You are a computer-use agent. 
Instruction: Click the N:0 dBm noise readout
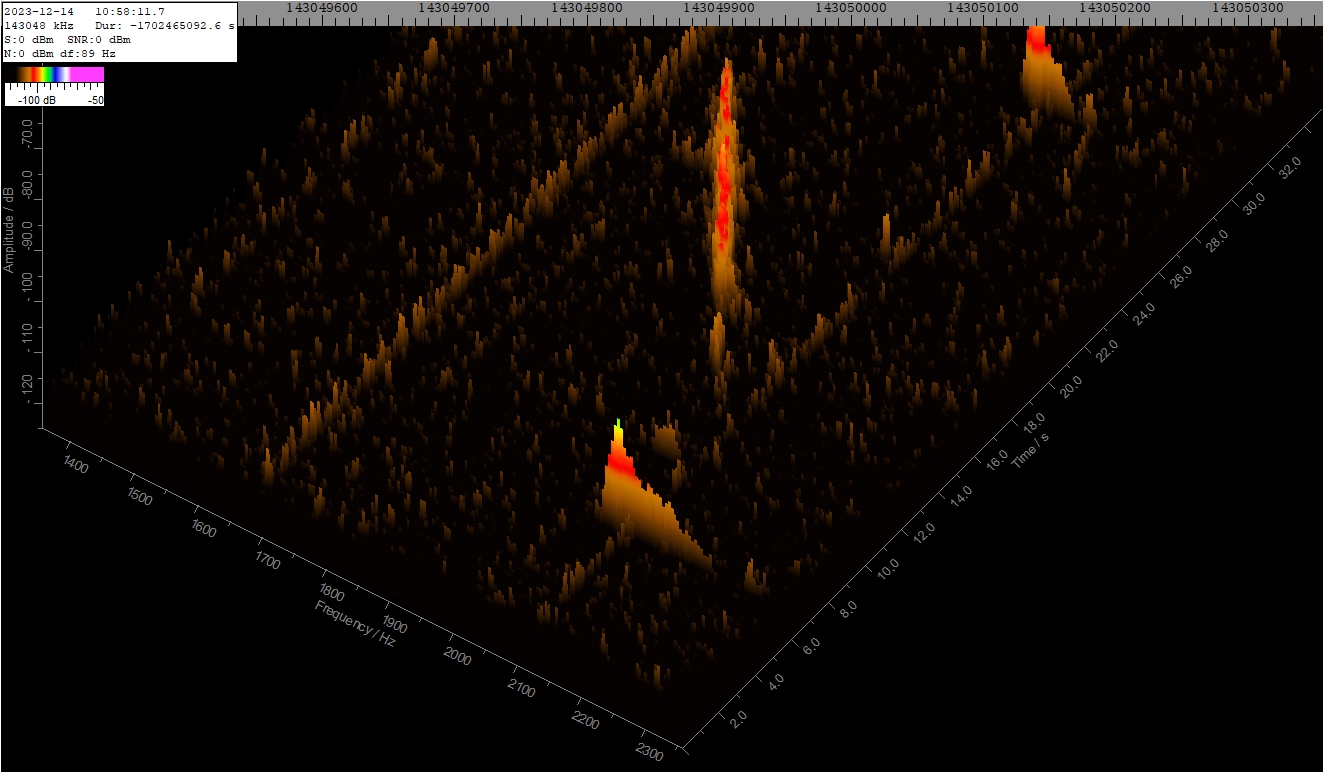coord(29,54)
